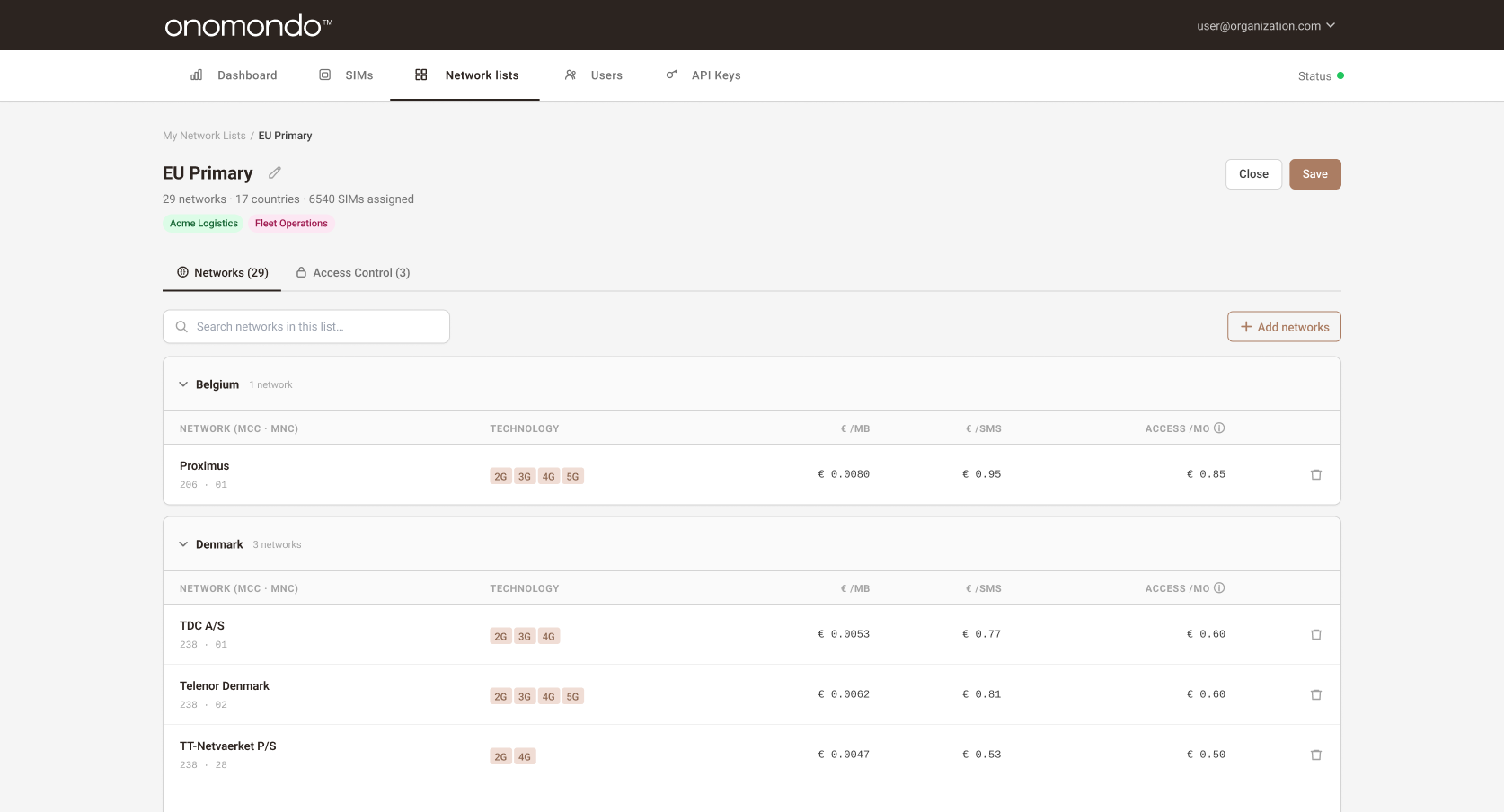Click the network search input field

coord(305,326)
